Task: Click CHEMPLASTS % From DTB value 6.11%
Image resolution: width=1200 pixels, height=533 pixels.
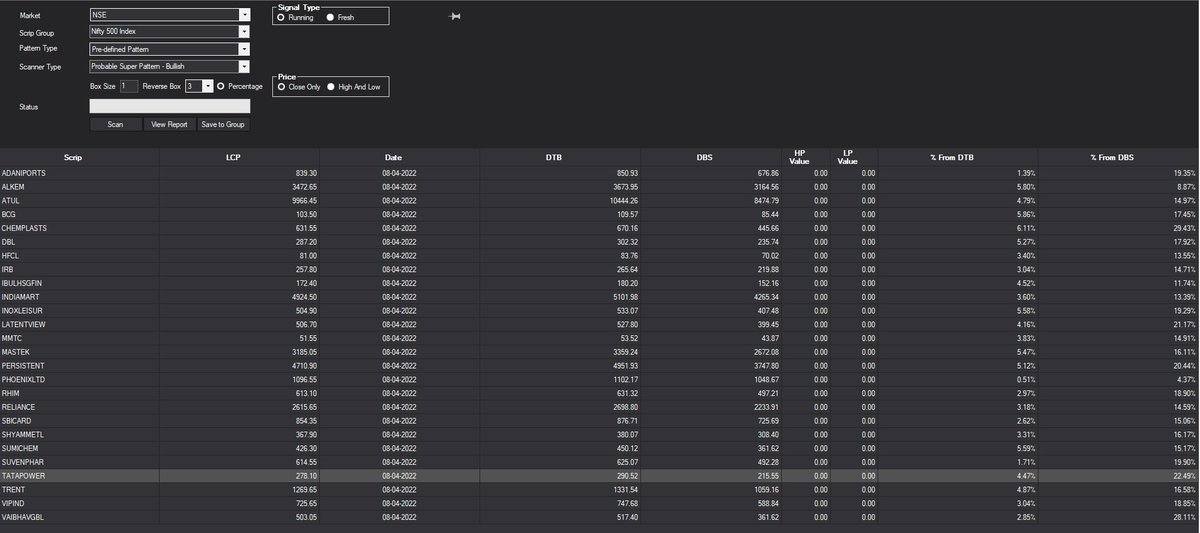Action: click(x=1026, y=228)
